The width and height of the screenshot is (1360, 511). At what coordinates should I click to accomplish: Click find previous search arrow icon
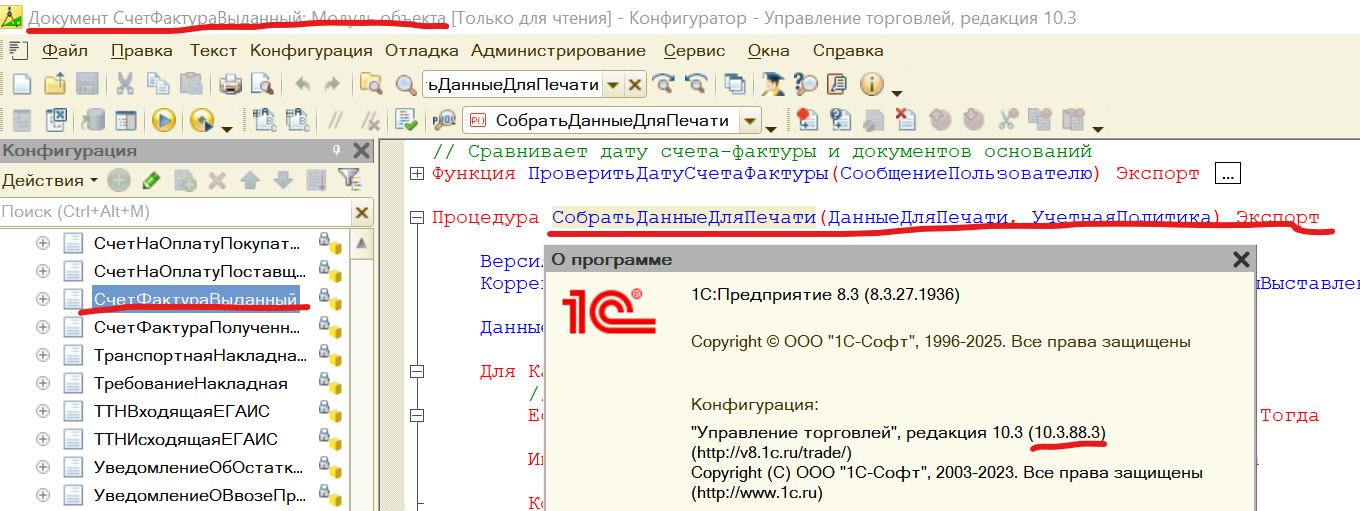[696, 85]
